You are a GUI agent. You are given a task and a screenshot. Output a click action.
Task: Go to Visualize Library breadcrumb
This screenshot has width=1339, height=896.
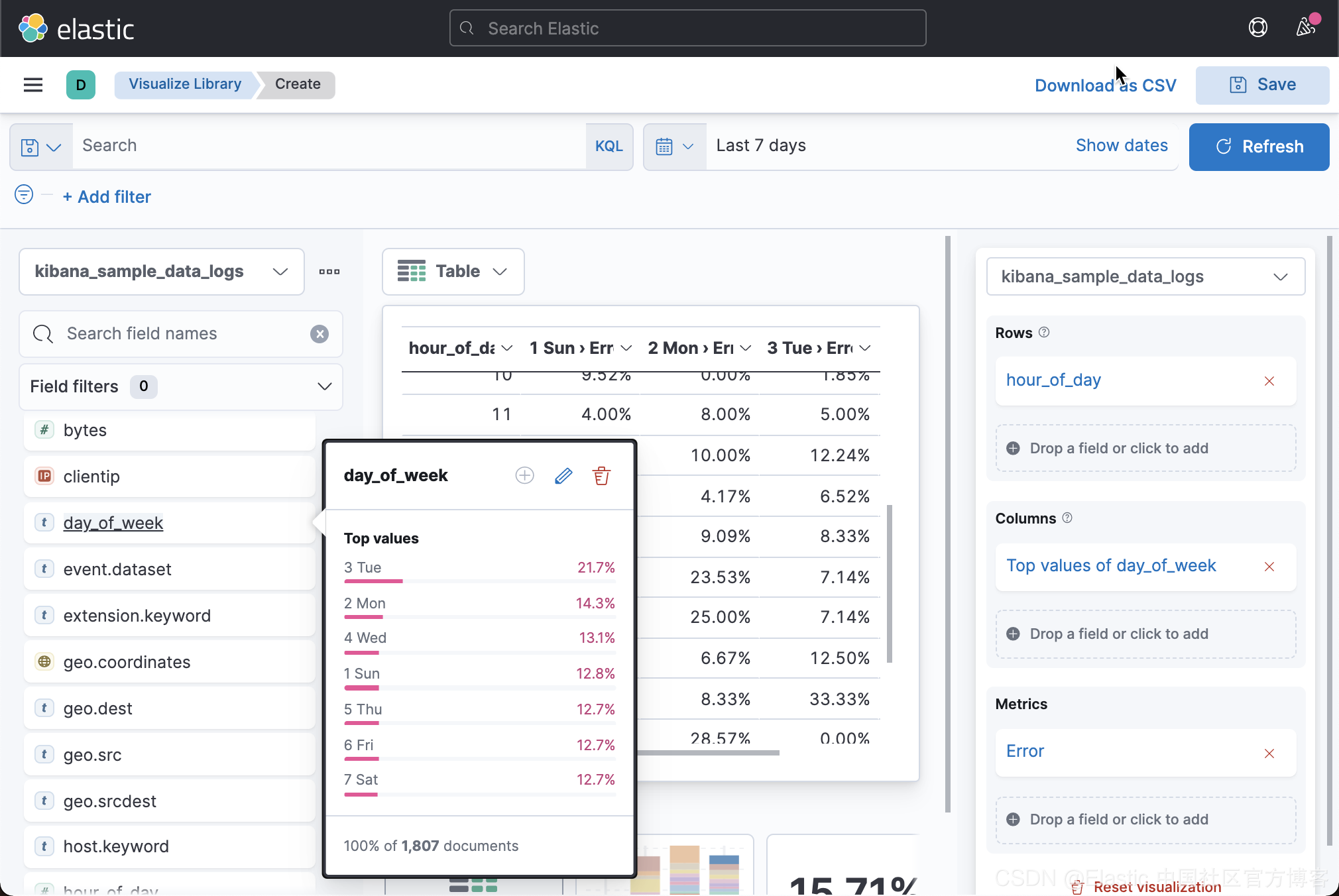185,84
